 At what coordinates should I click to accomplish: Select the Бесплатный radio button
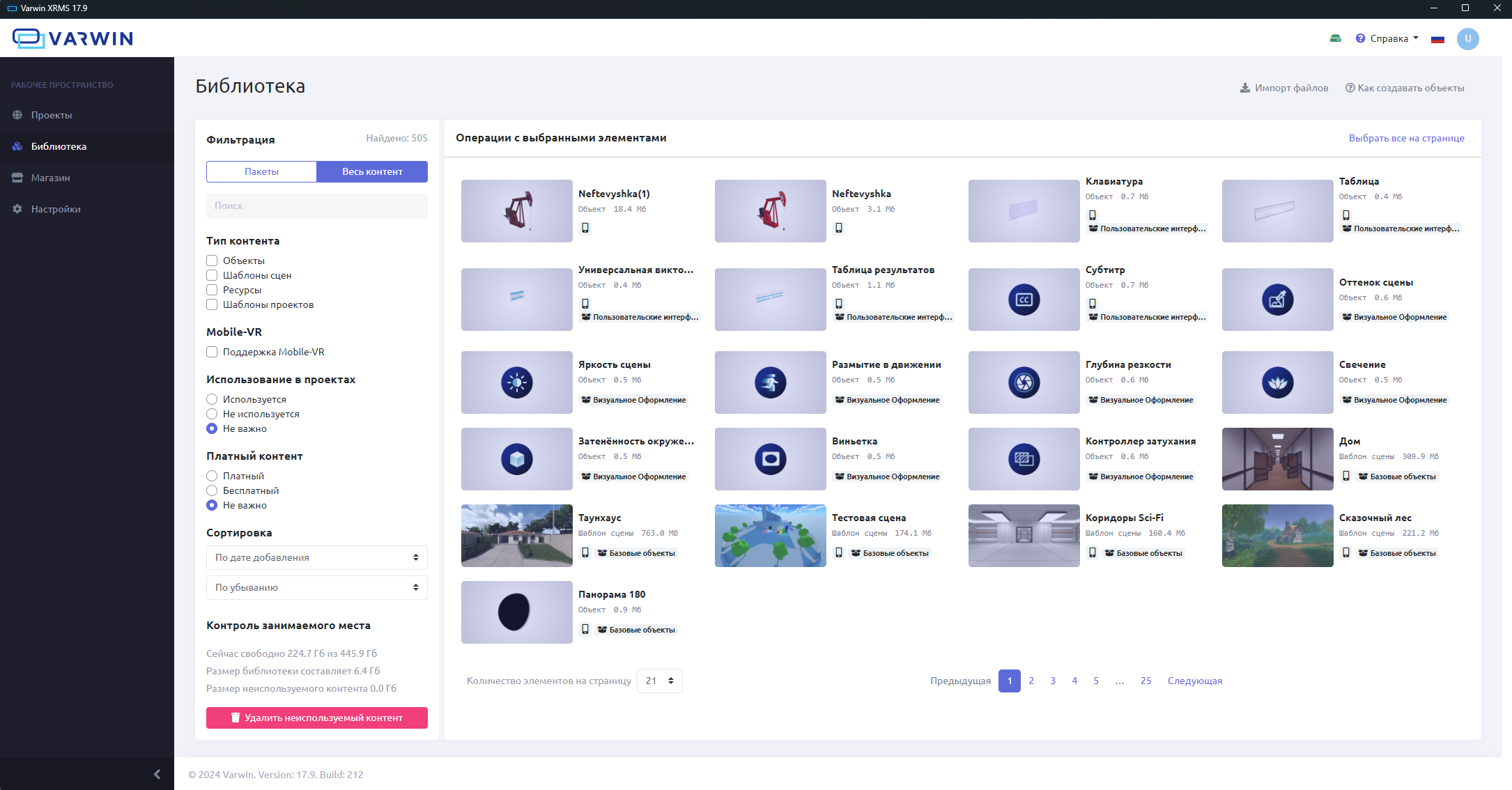(212, 490)
